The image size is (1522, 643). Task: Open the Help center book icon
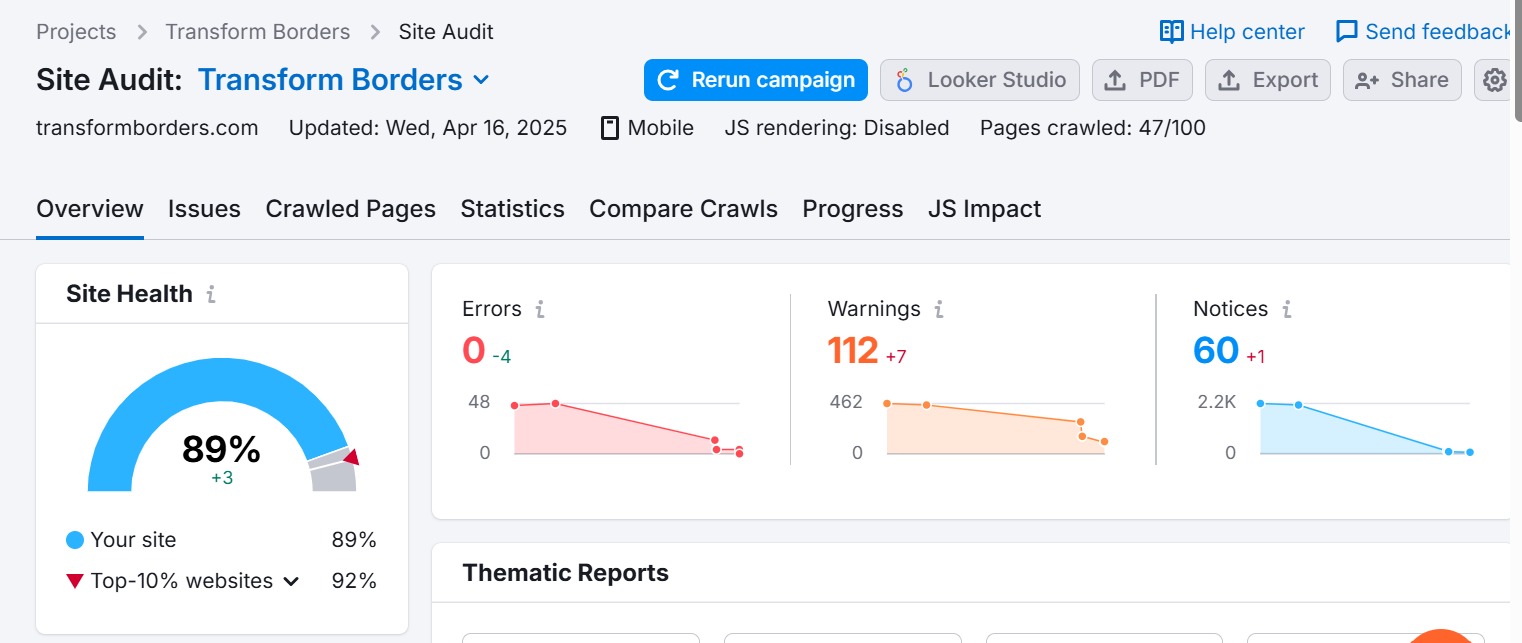tap(1171, 32)
